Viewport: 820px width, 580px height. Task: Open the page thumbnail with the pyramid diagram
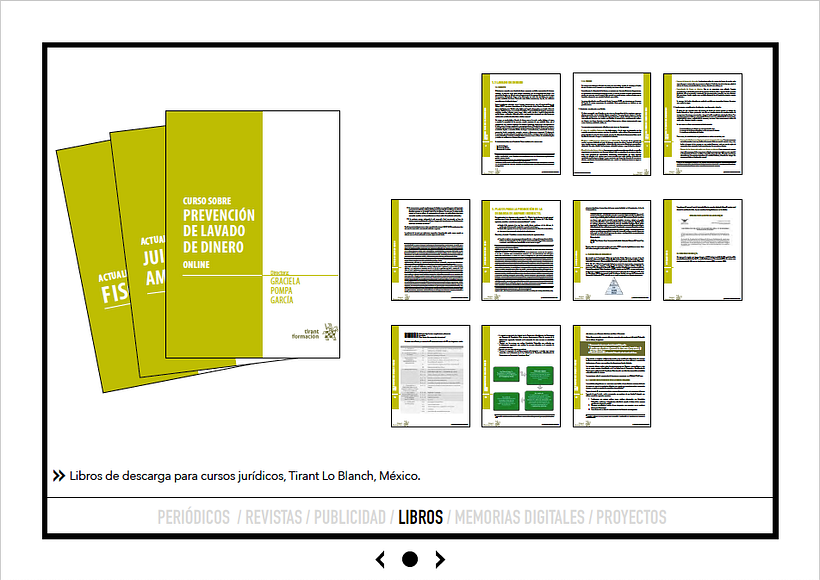pyautogui.click(x=612, y=250)
